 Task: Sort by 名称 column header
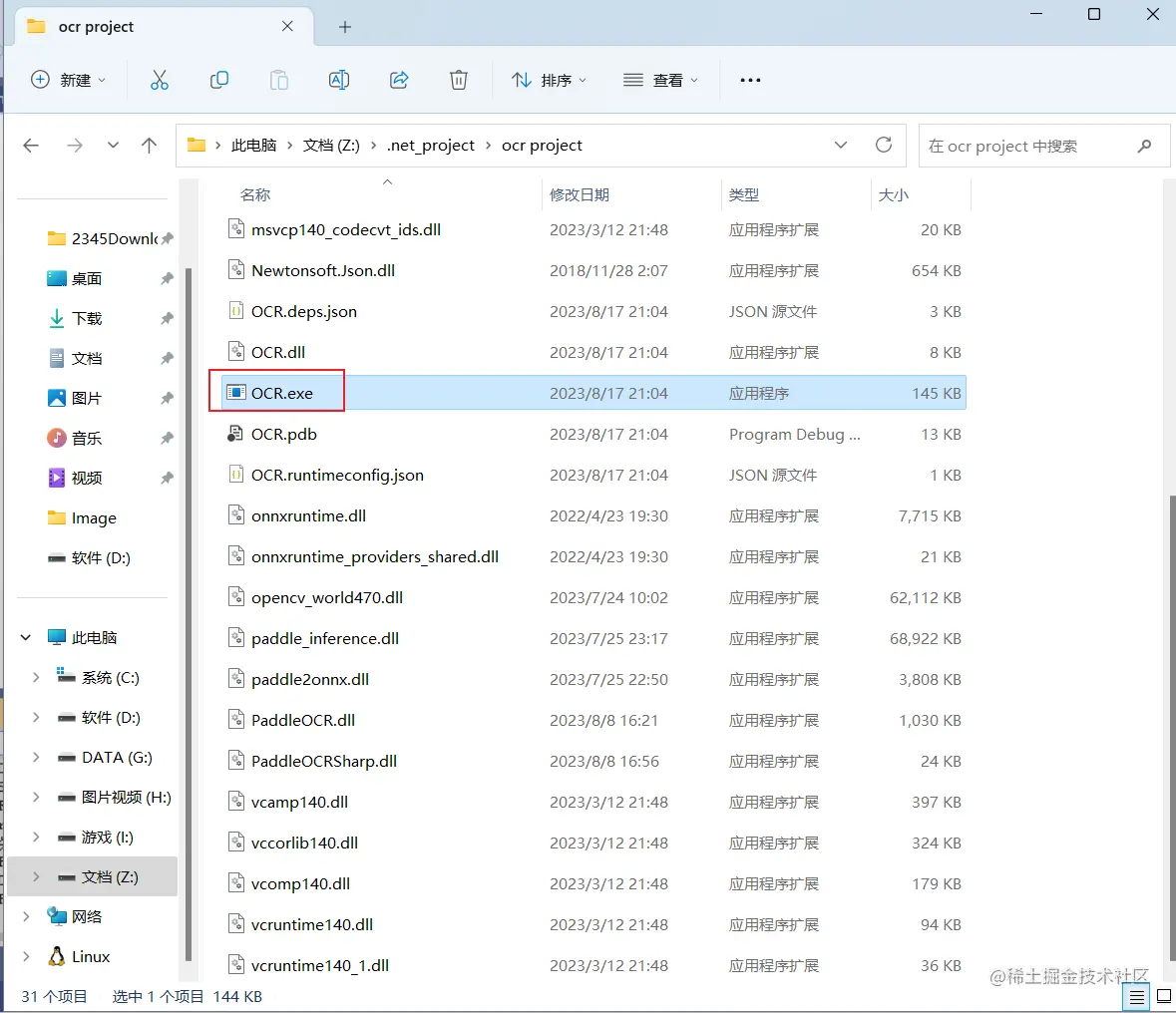(255, 195)
